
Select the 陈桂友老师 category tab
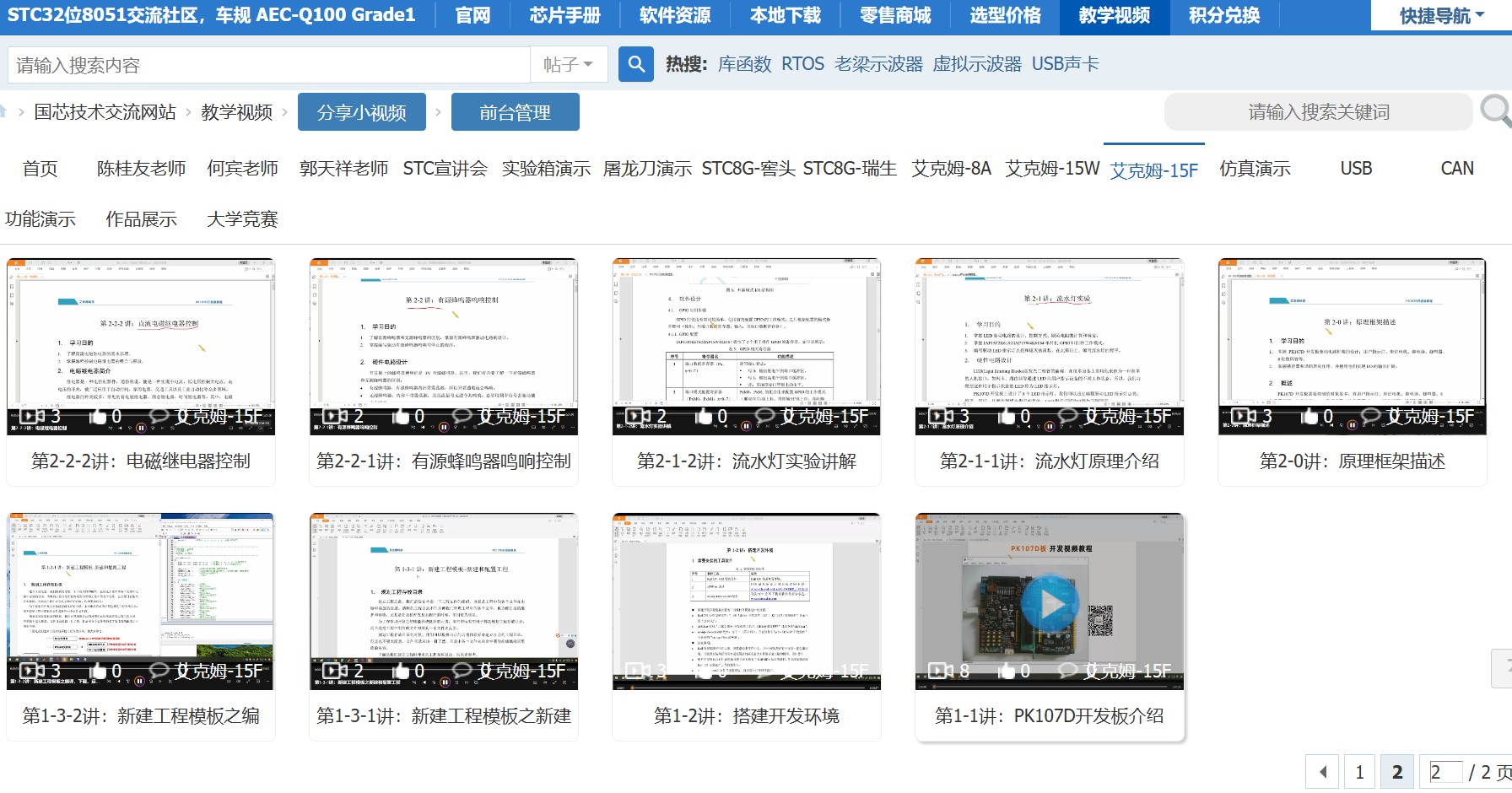click(x=141, y=169)
